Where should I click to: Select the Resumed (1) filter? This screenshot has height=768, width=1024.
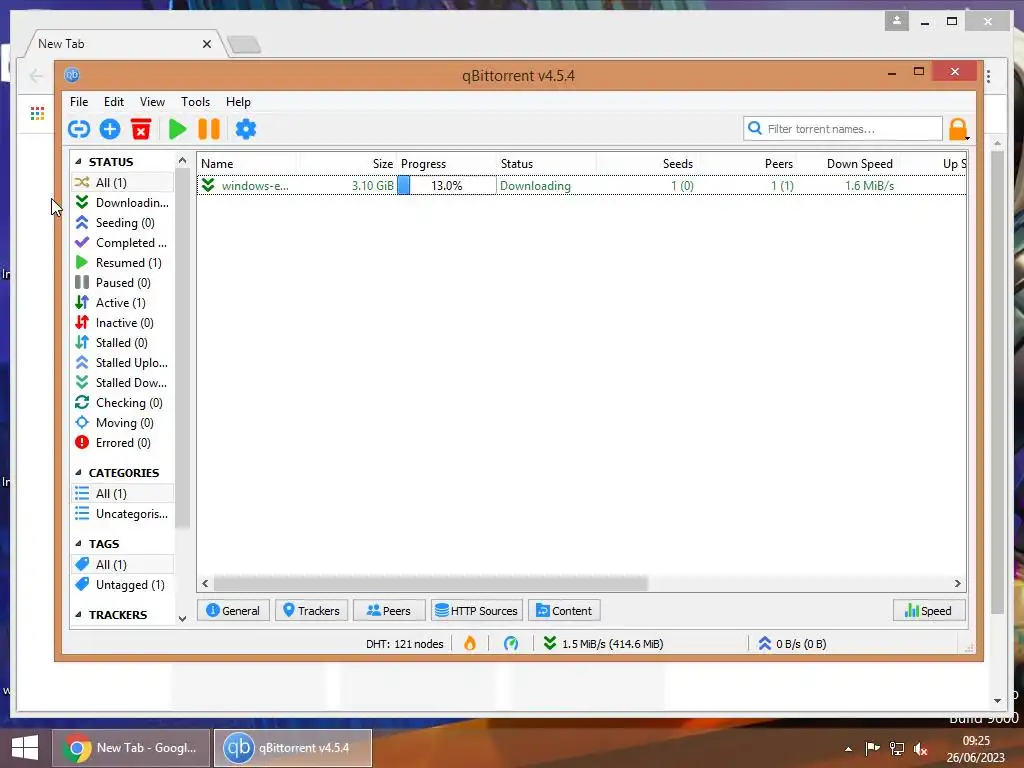tap(122, 263)
